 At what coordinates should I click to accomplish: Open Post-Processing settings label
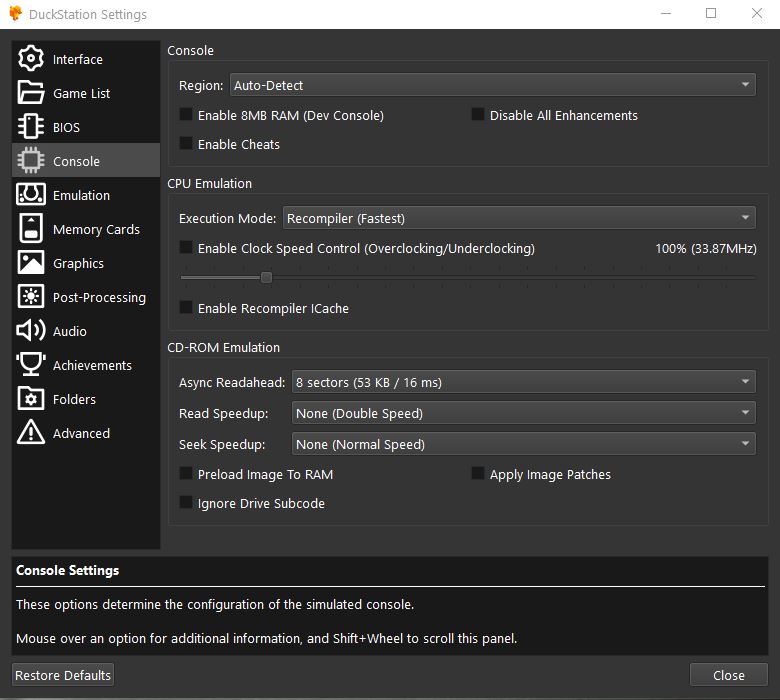(99, 298)
